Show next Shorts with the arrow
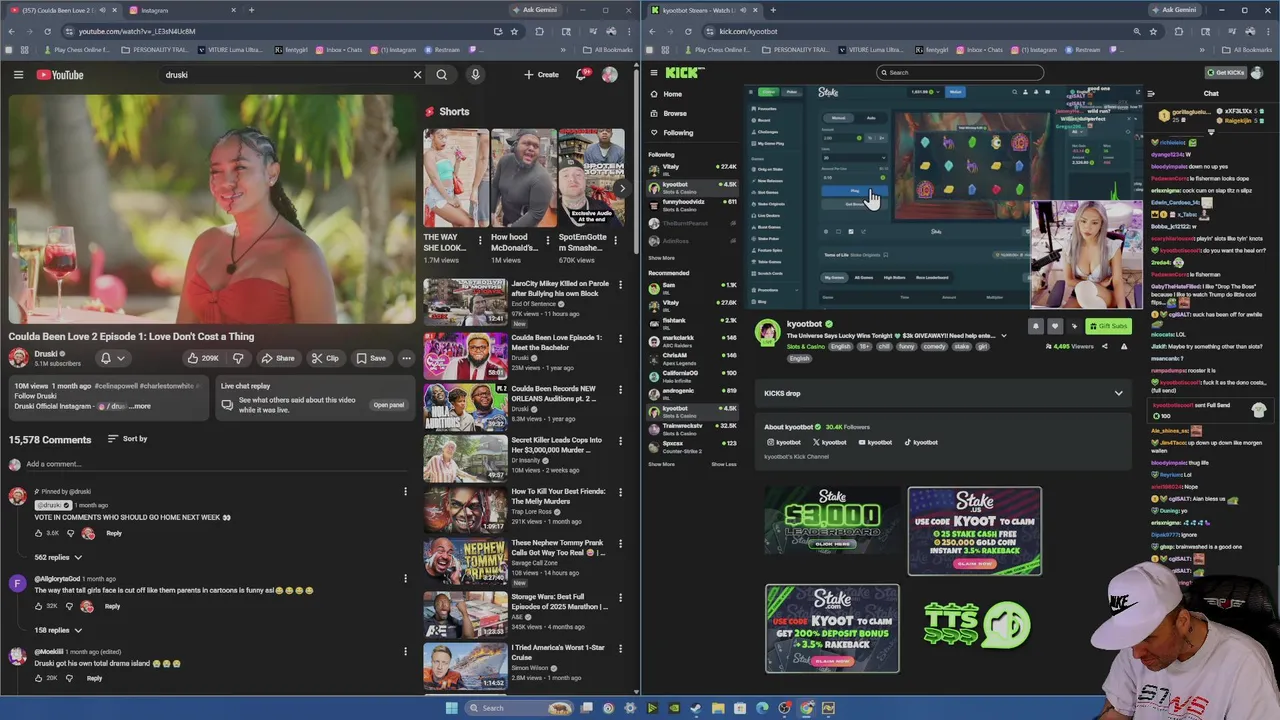 click(621, 188)
